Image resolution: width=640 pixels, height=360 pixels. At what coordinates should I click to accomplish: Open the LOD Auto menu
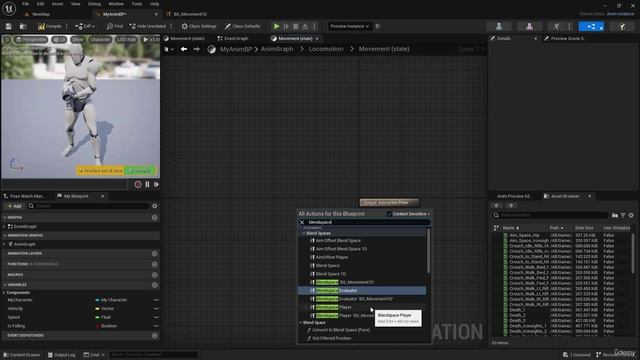127,40
